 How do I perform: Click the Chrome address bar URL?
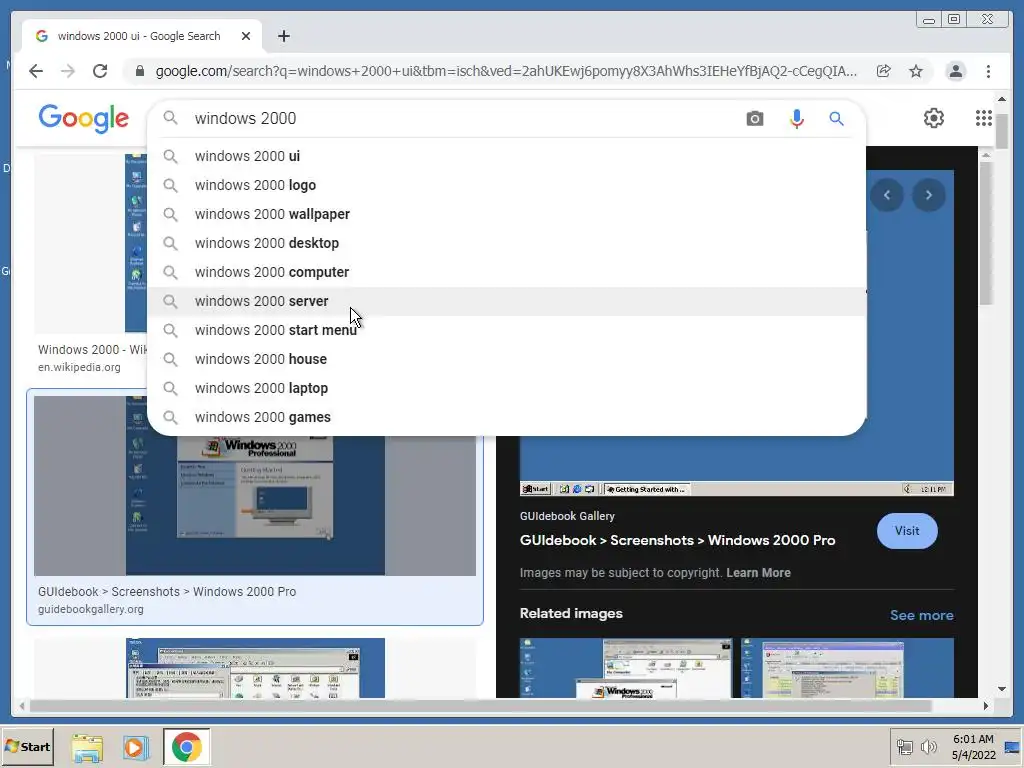pos(506,71)
